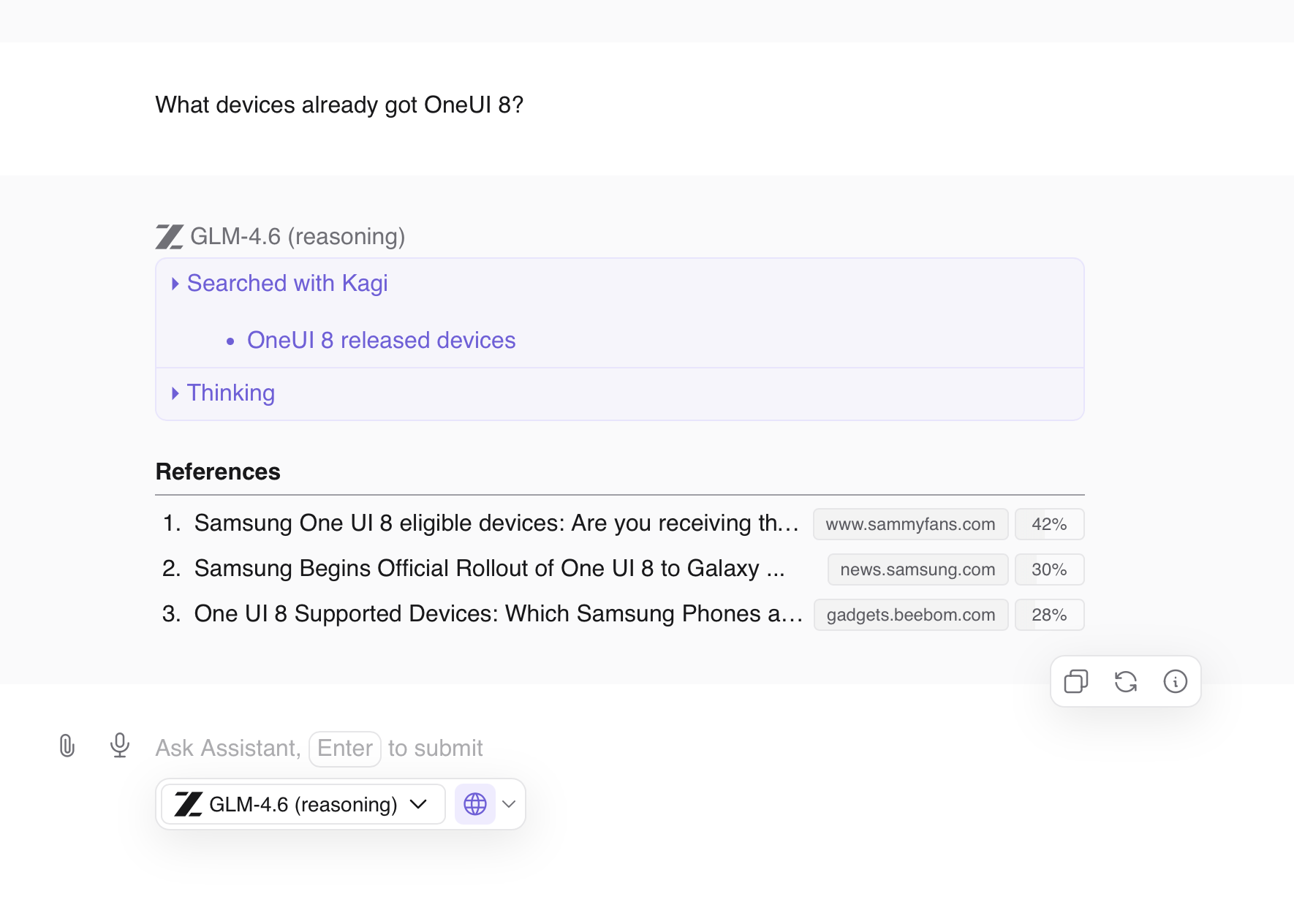Open Samsung Begins Official Rollout reference
The width and height of the screenshot is (1294, 924).
489,569
